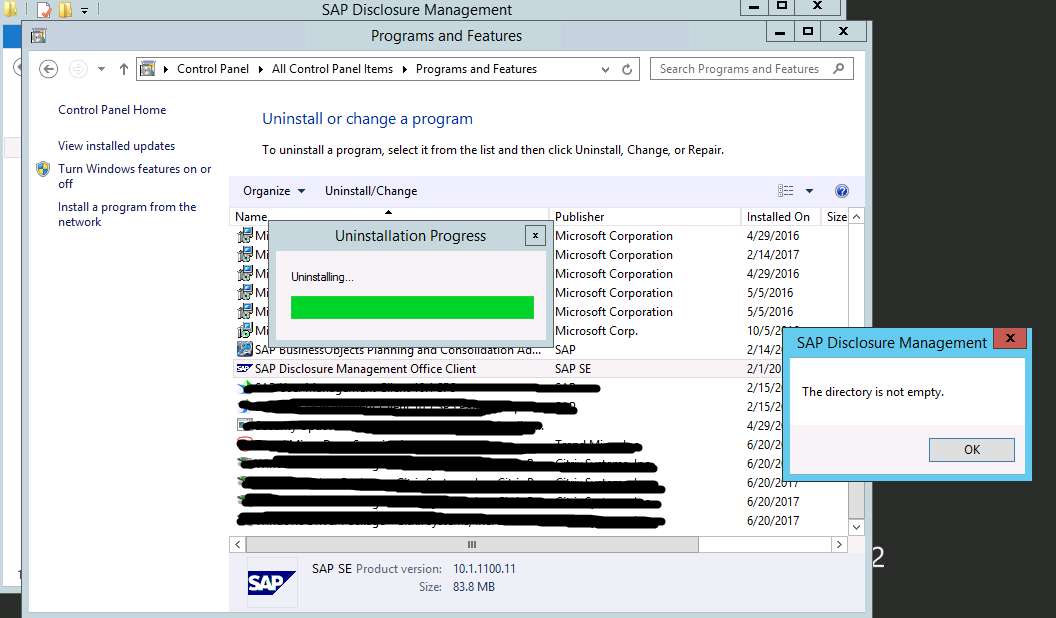Click the horizontal scroll left arrow
The width and height of the screenshot is (1056, 618).
click(237, 544)
